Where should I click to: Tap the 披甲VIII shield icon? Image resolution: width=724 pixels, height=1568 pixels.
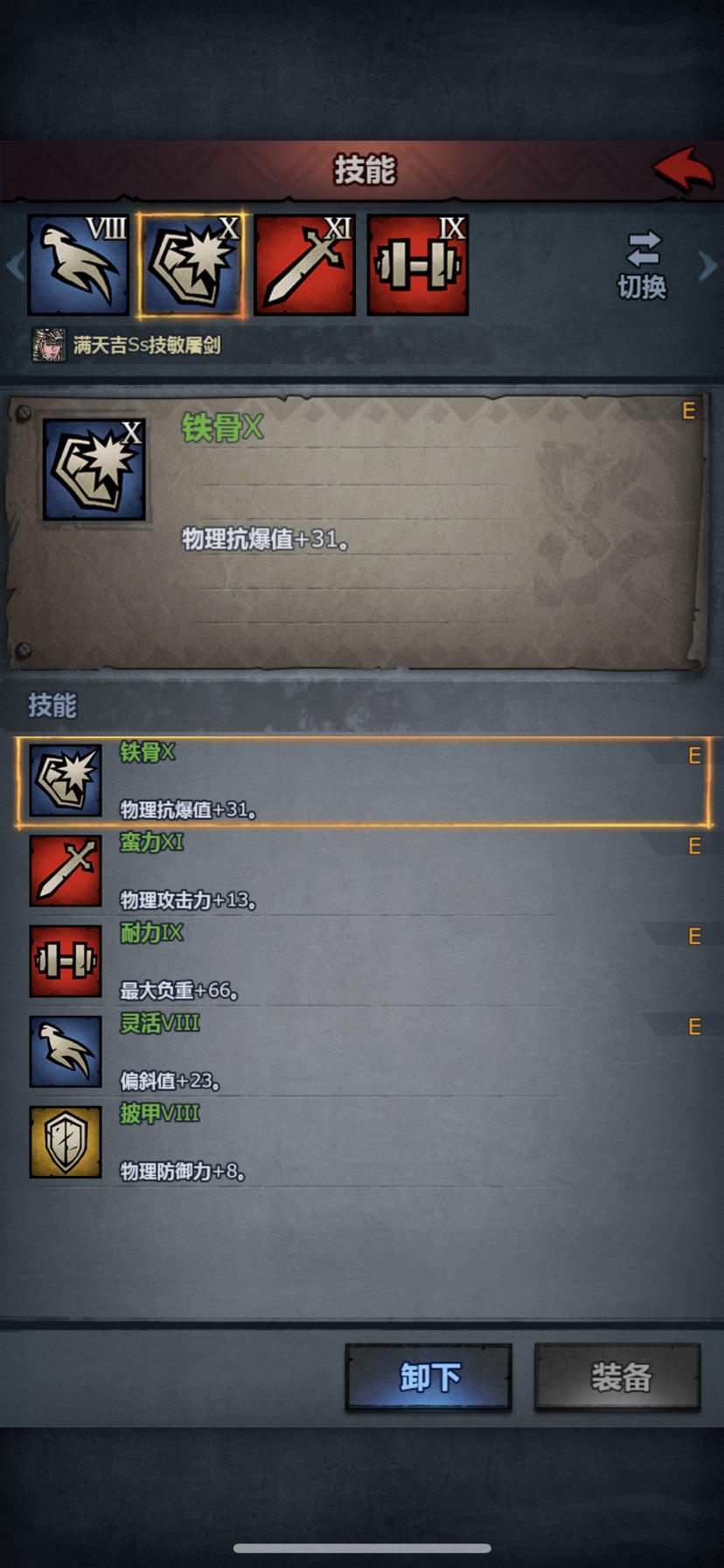[66, 1142]
